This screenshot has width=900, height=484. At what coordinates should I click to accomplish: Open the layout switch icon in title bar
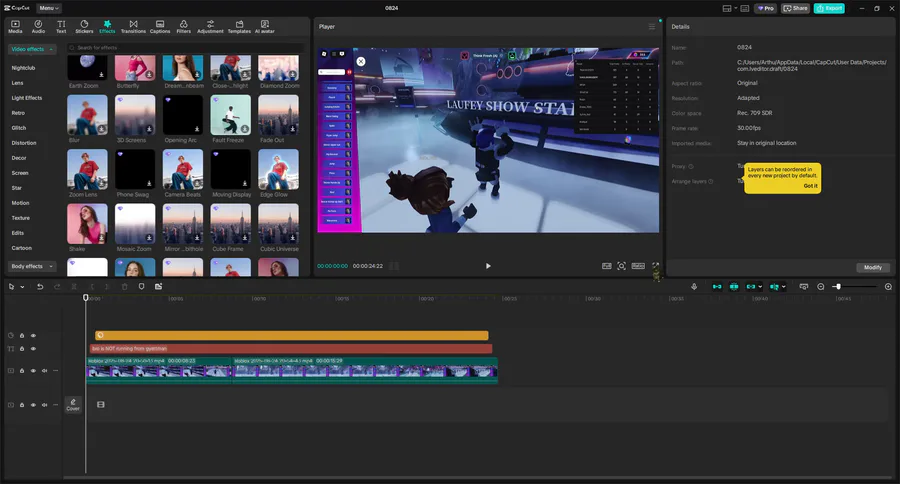[727, 8]
